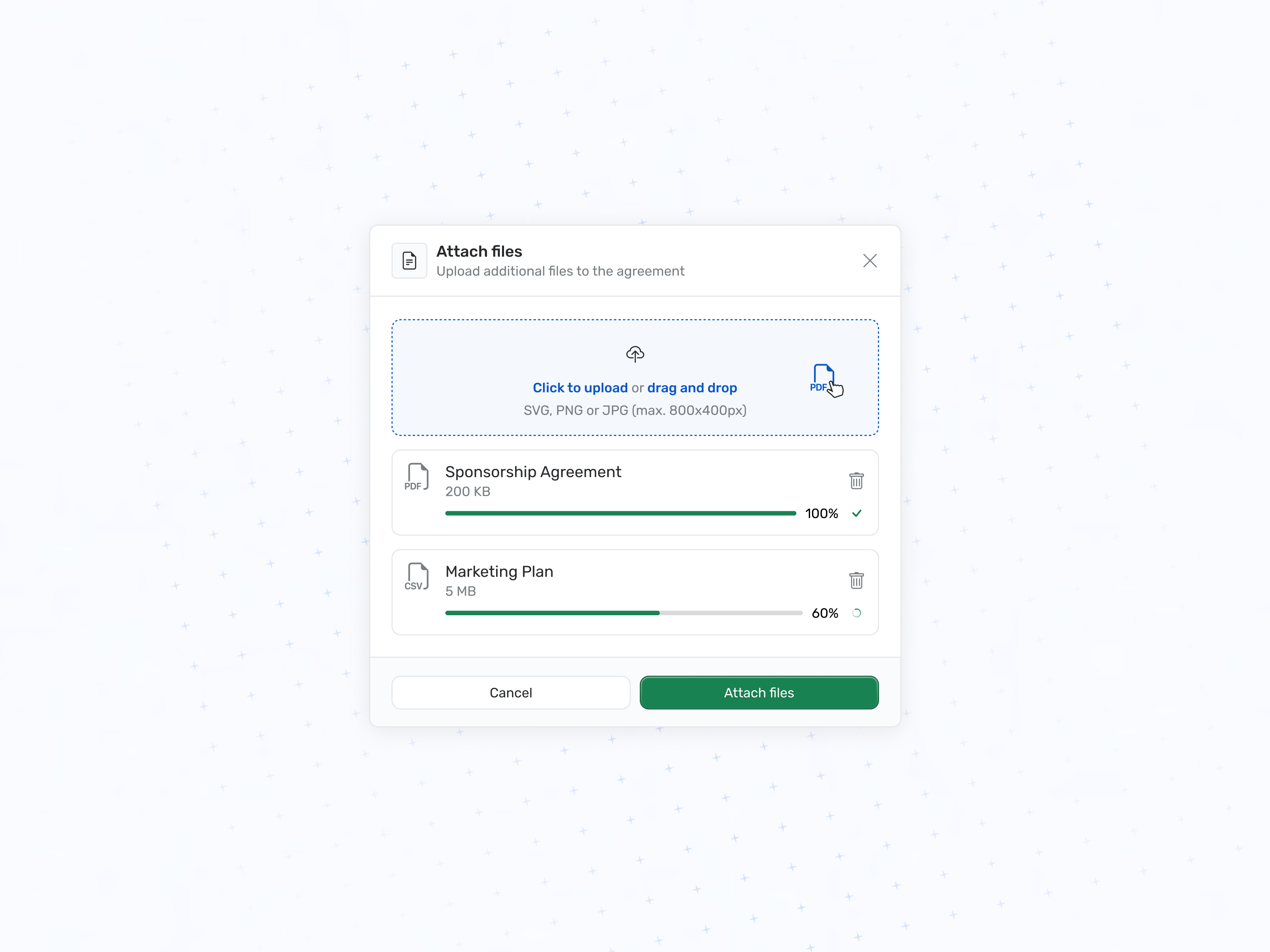Delete the Marketing Plan file
Screen dimensions: 1270x952
tap(856, 580)
